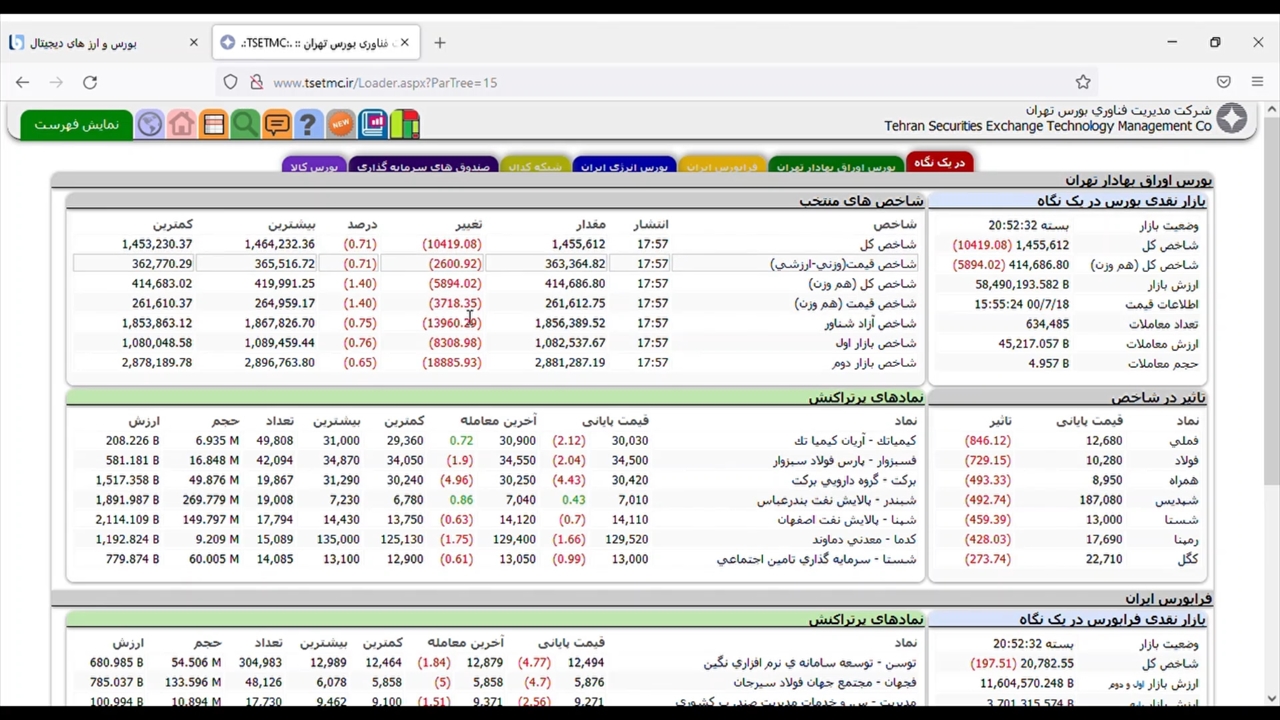Open the table view icon

point(214,124)
